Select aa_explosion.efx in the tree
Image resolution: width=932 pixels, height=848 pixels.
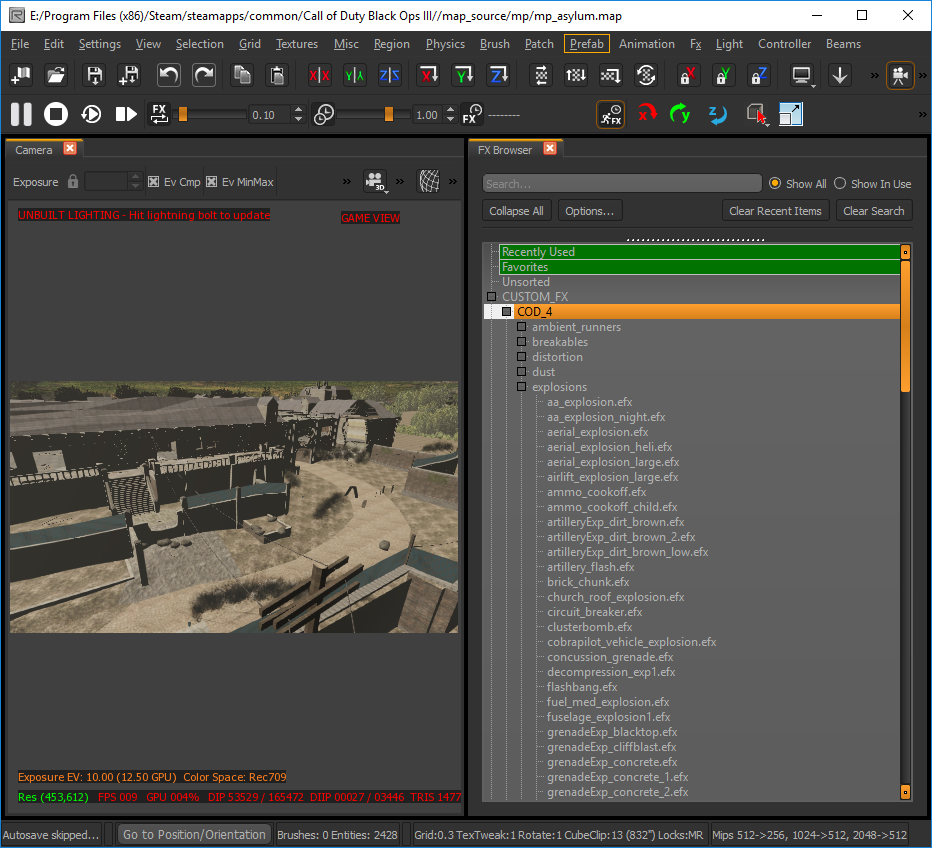point(589,402)
